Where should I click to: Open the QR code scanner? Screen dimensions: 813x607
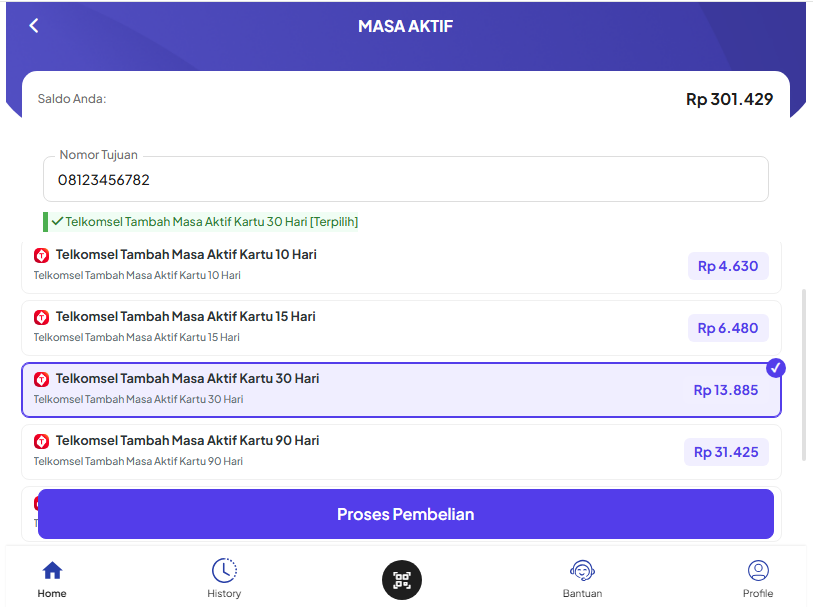(401, 580)
